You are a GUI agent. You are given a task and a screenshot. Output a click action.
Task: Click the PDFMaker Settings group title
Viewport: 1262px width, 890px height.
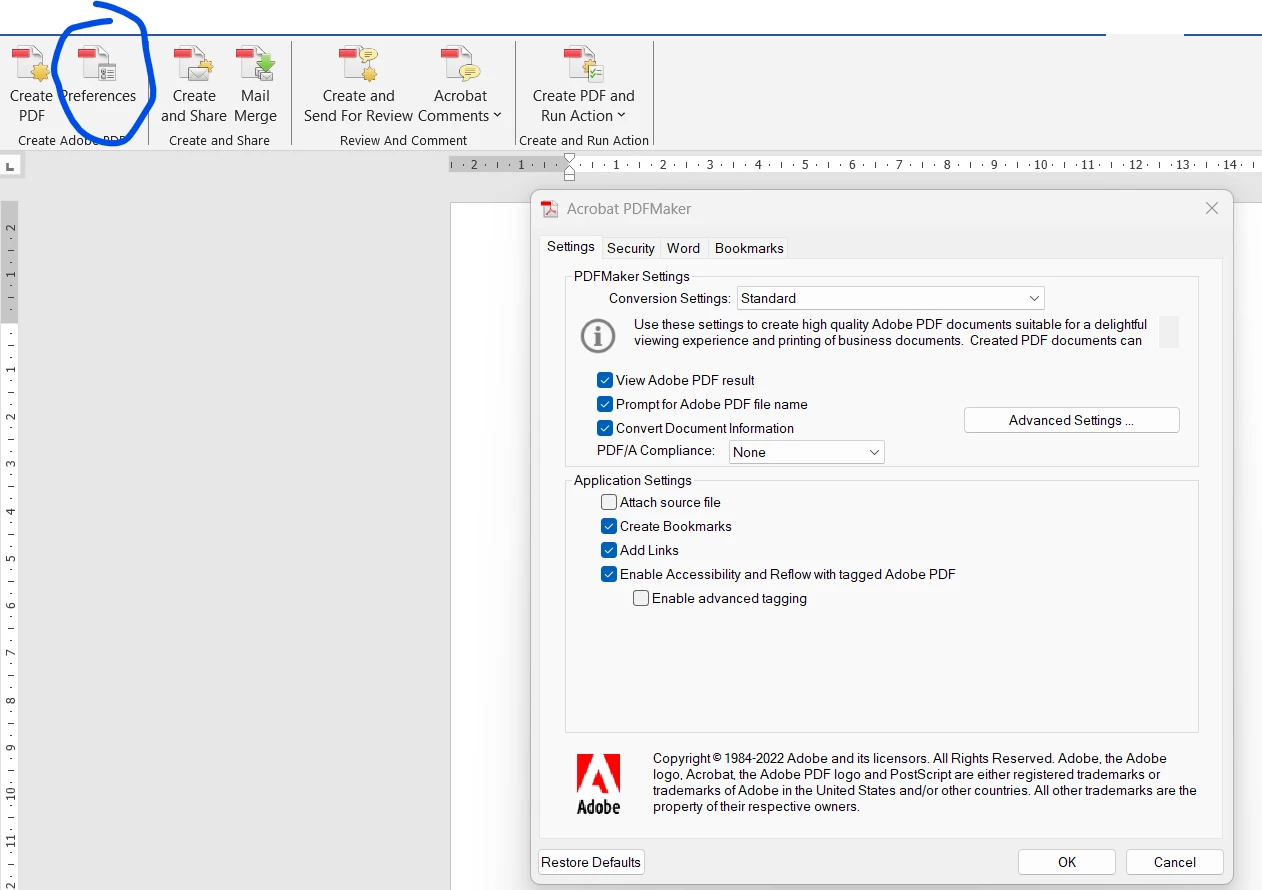click(x=632, y=276)
